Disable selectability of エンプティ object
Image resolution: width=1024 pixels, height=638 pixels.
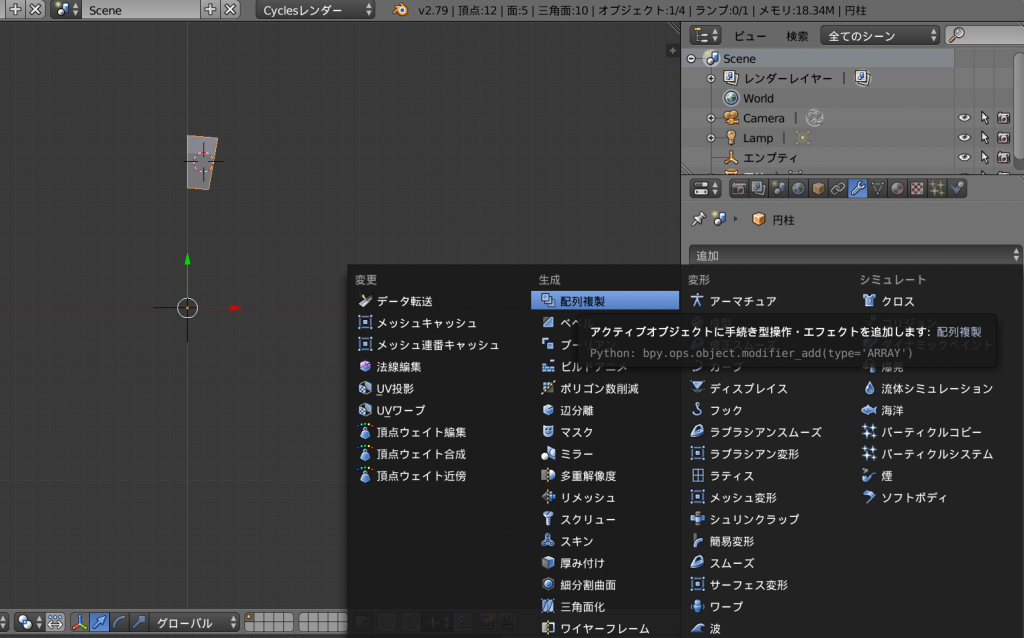coord(984,158)
